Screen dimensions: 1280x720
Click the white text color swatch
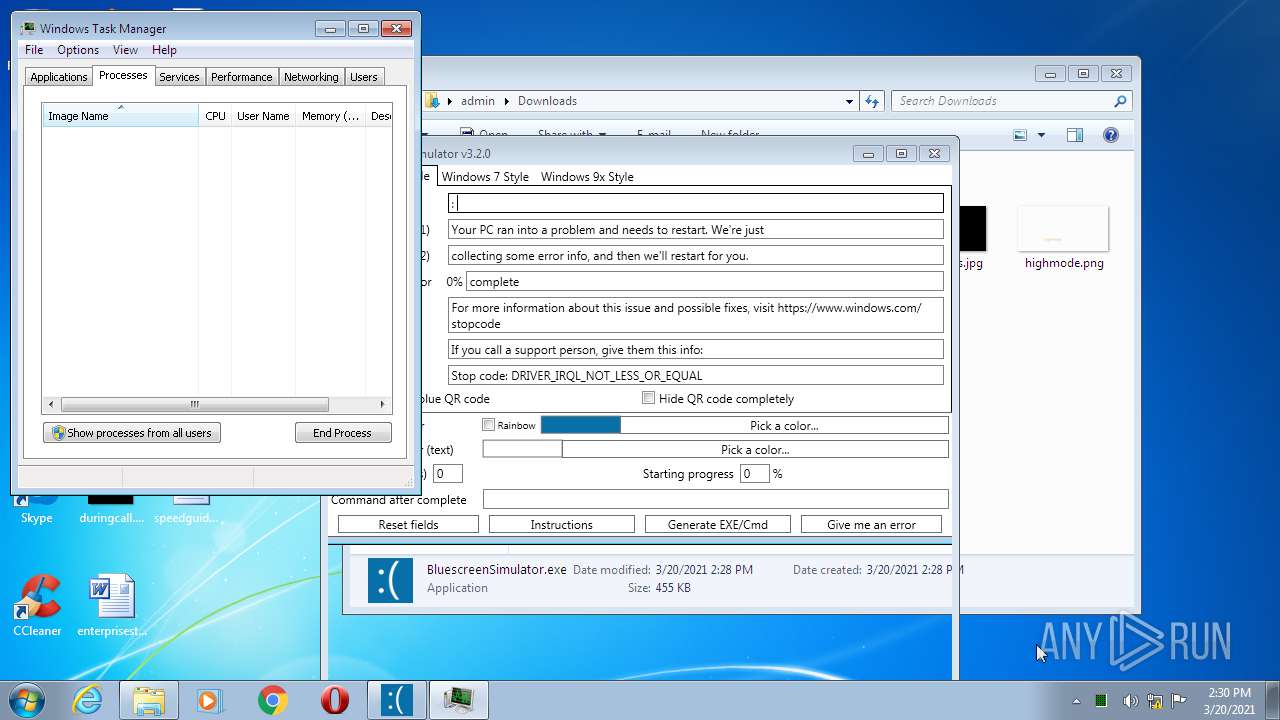pos(522,450)
